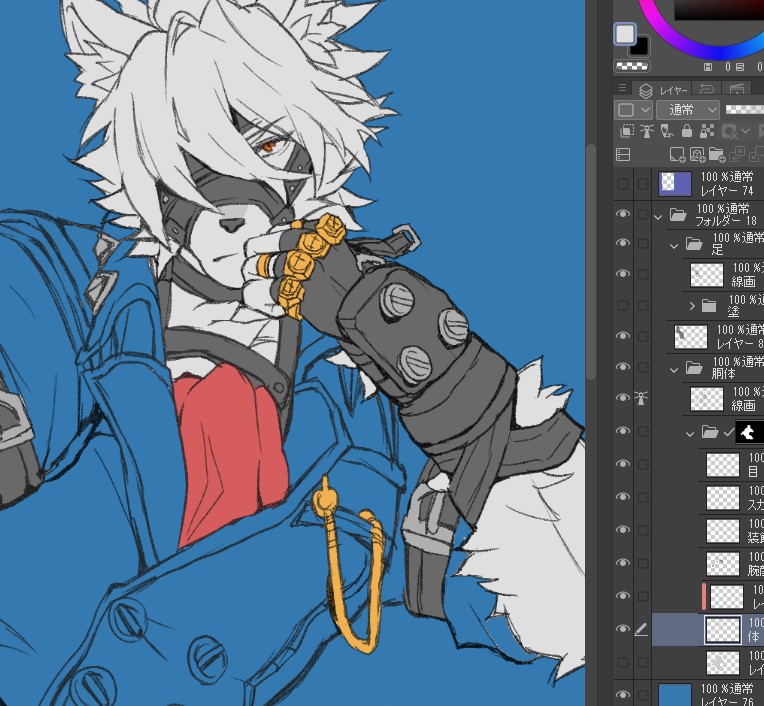Click the レイヤー 74 layer thumbnail
The width and height of the screenshot is (764, 706).
(x=674, y=184)
